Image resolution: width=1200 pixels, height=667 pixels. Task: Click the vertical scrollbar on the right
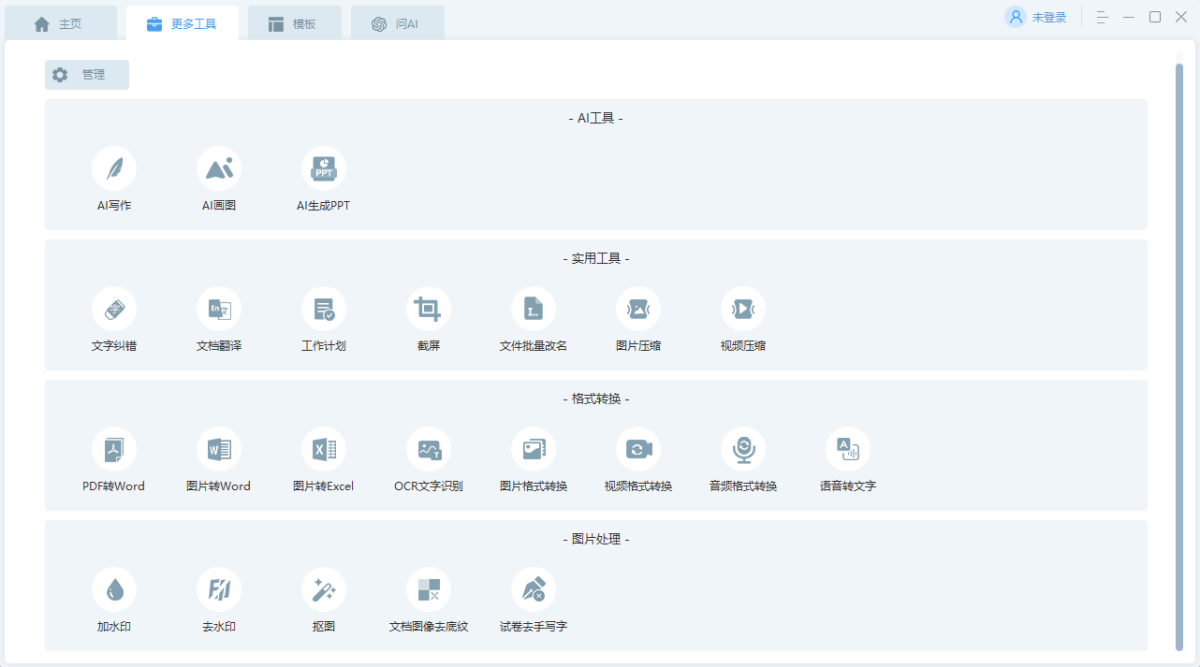click(1179, 350)
